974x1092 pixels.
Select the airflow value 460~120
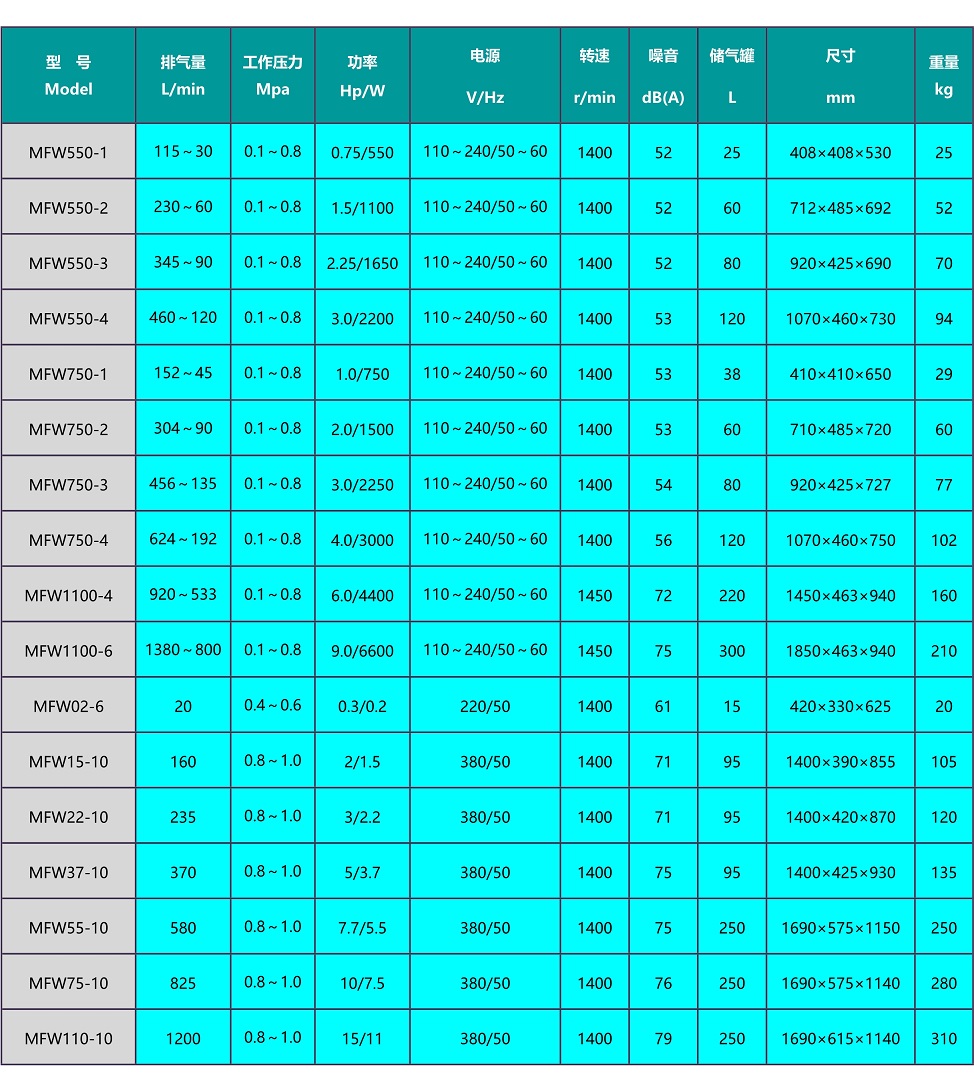183,318
